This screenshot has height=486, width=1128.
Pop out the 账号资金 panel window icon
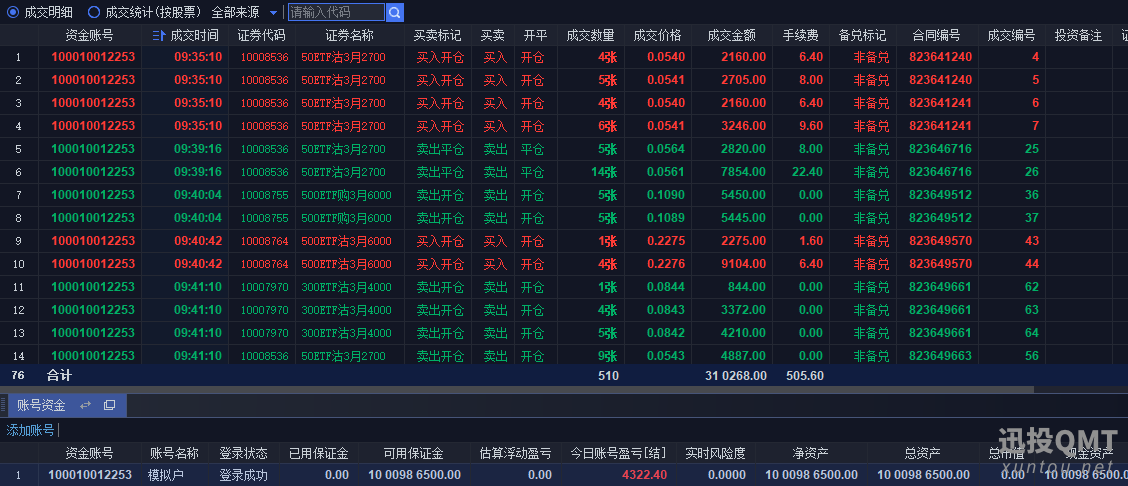click(x=109, y=405)
